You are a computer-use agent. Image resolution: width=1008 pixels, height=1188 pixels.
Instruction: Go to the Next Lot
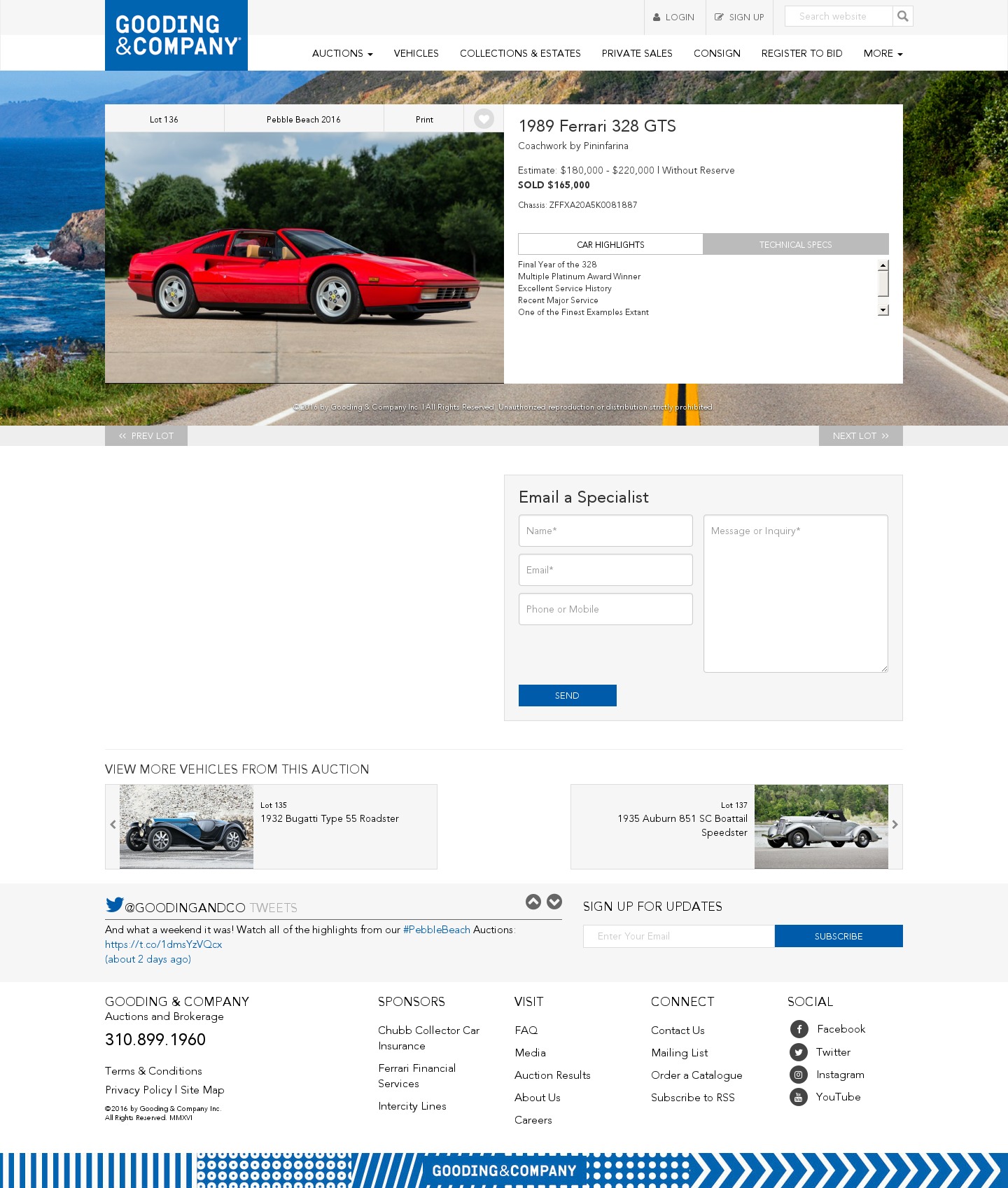coord(861,435)
